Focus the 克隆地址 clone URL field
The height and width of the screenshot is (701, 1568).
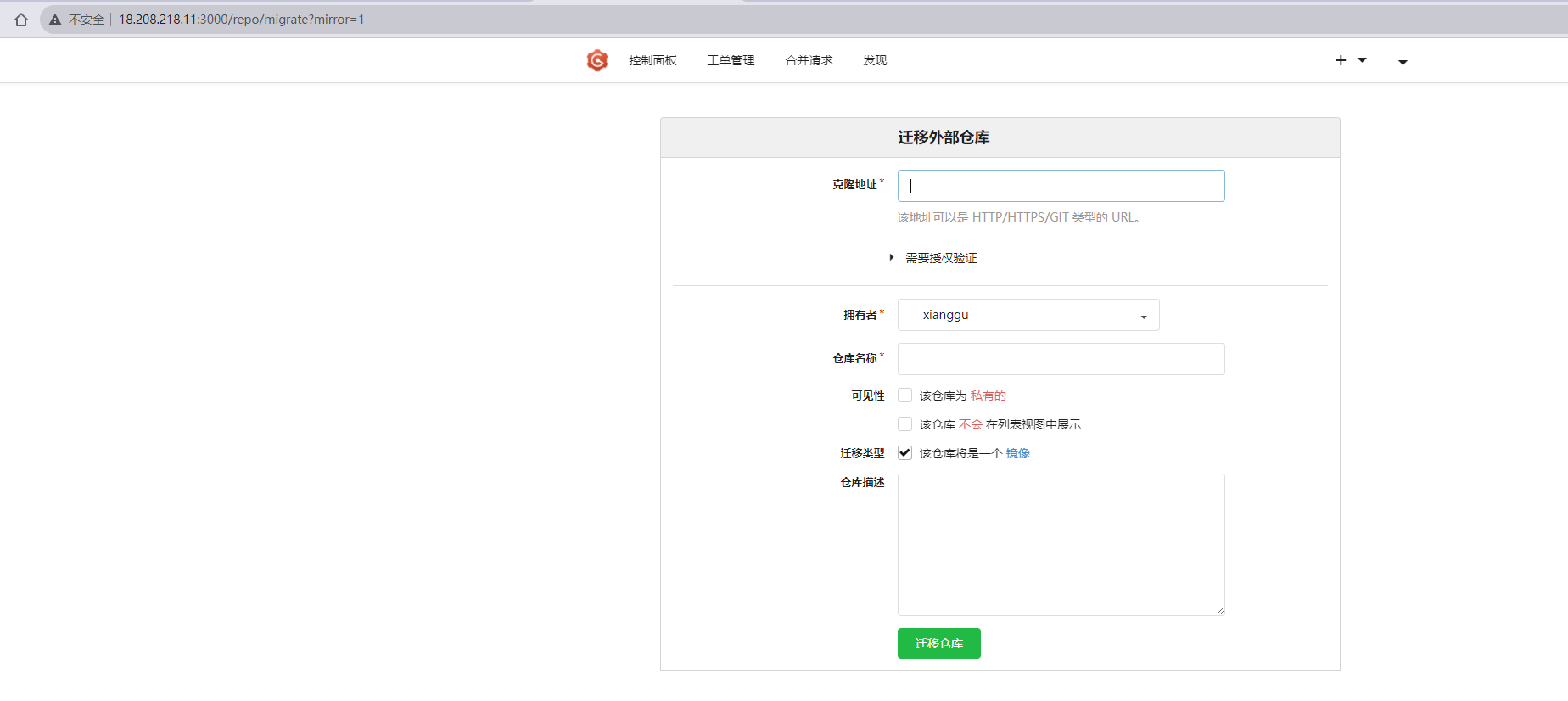[x=1061, y=186]
